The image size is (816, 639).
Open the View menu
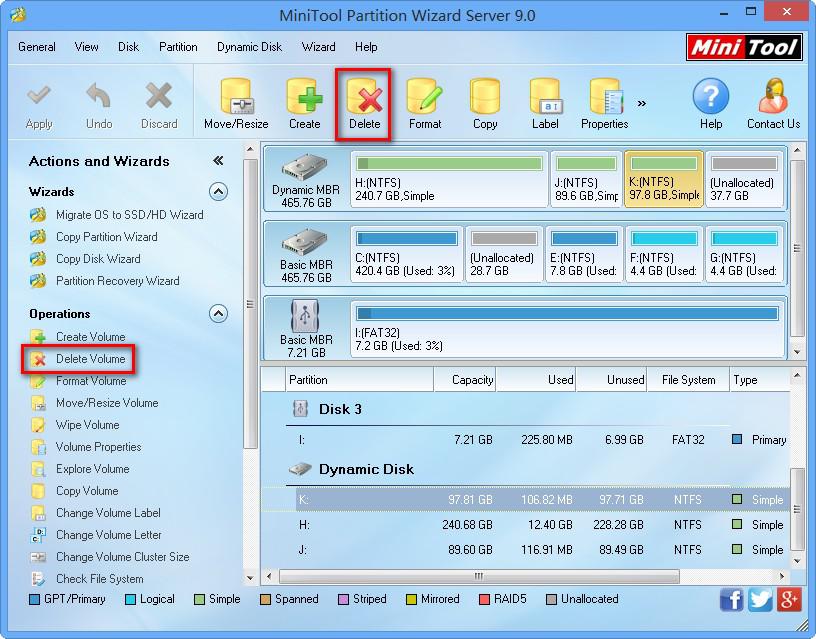coord(86,47)
